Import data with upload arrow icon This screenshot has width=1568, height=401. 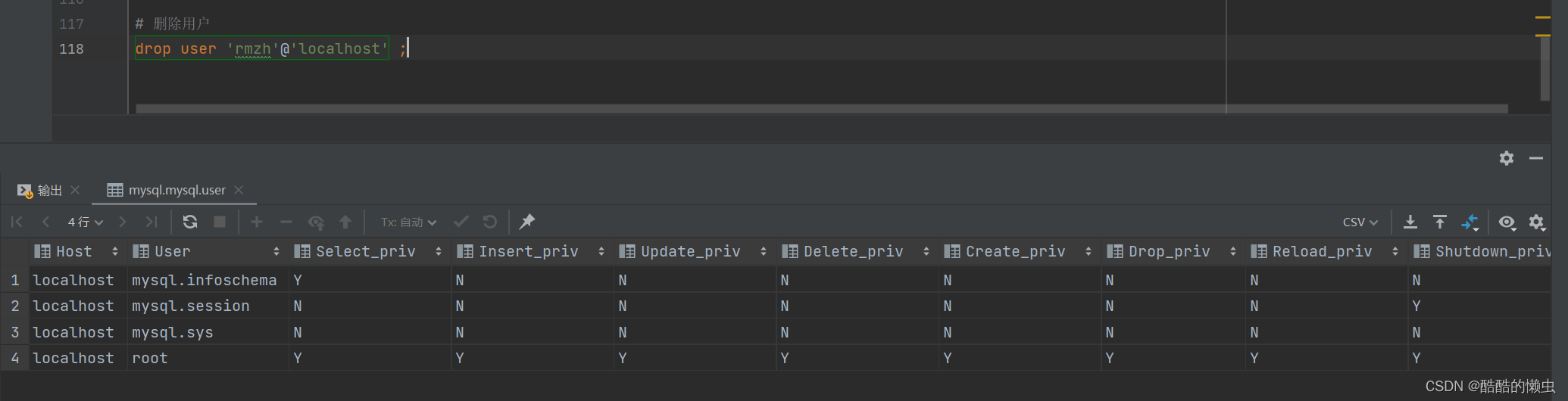coord(1440,222)
